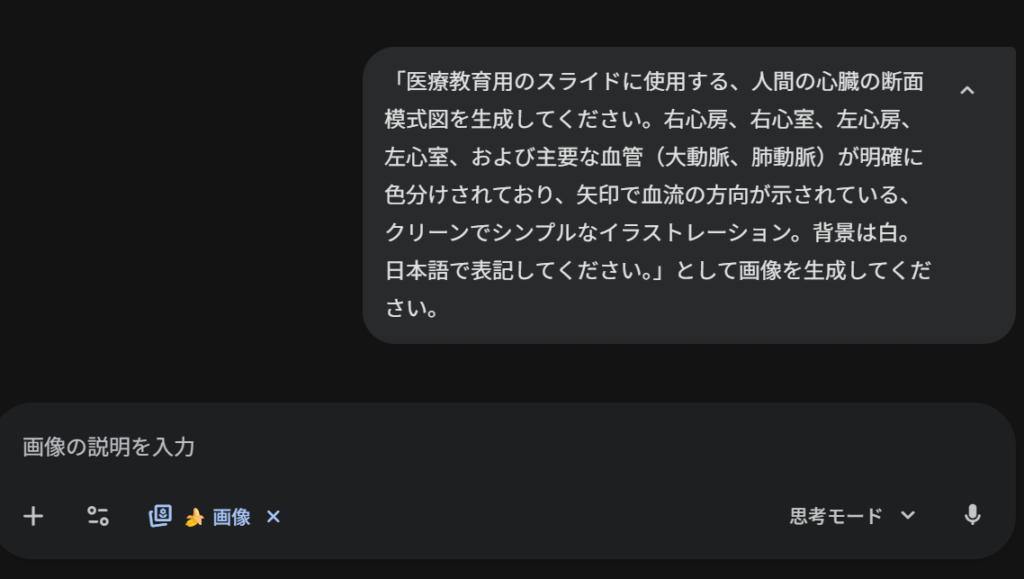Click the plus icon to add files

click(x=34, y=516)
